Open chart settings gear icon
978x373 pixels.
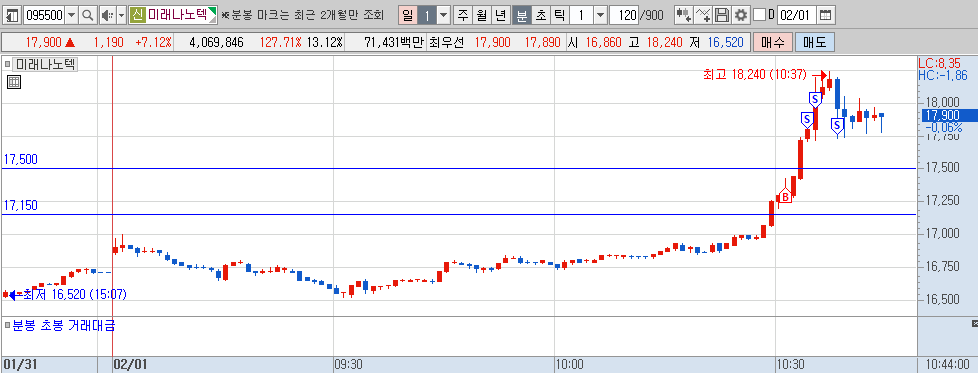point(740,15)
